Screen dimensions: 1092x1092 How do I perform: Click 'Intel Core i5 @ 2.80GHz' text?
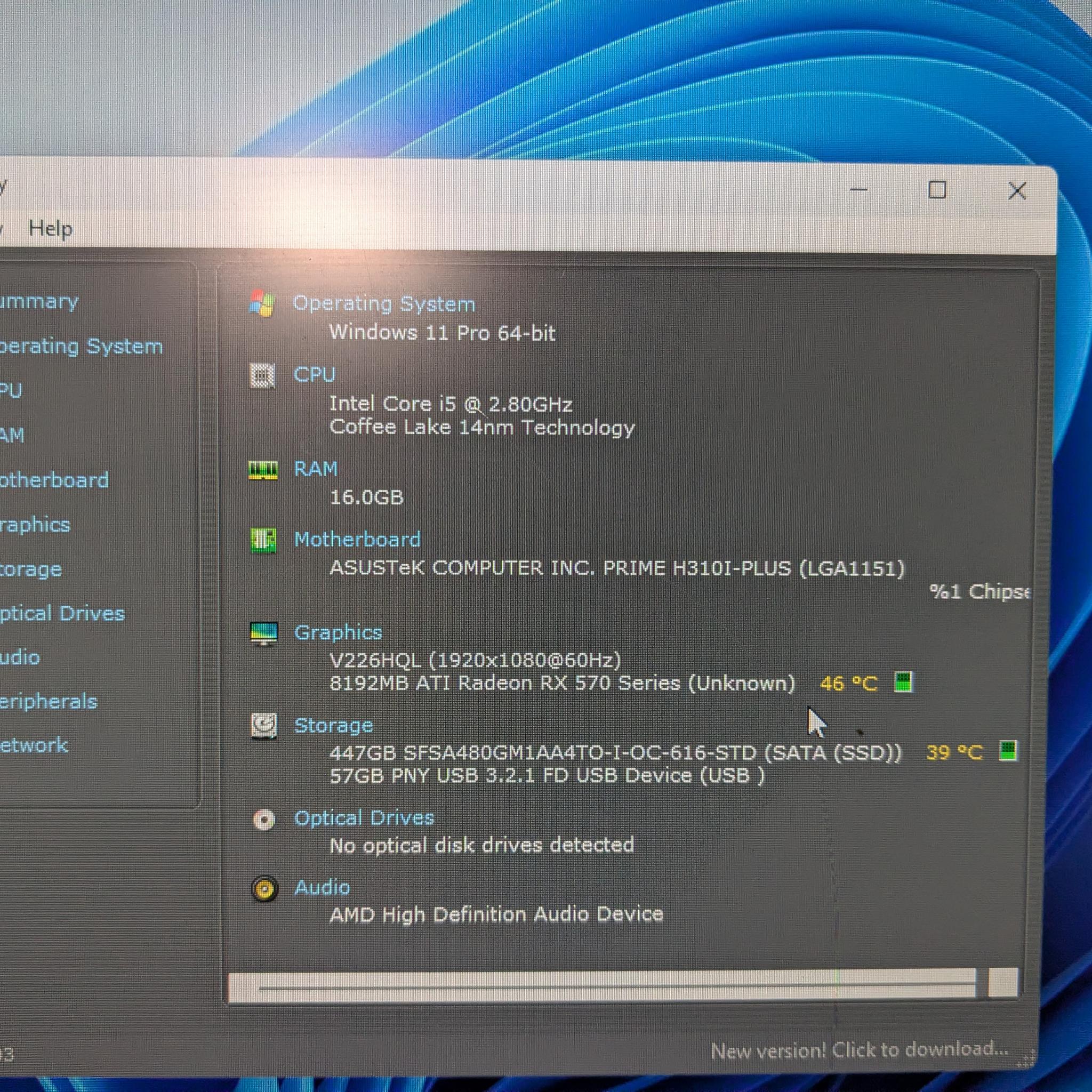[x=451, y=404]
